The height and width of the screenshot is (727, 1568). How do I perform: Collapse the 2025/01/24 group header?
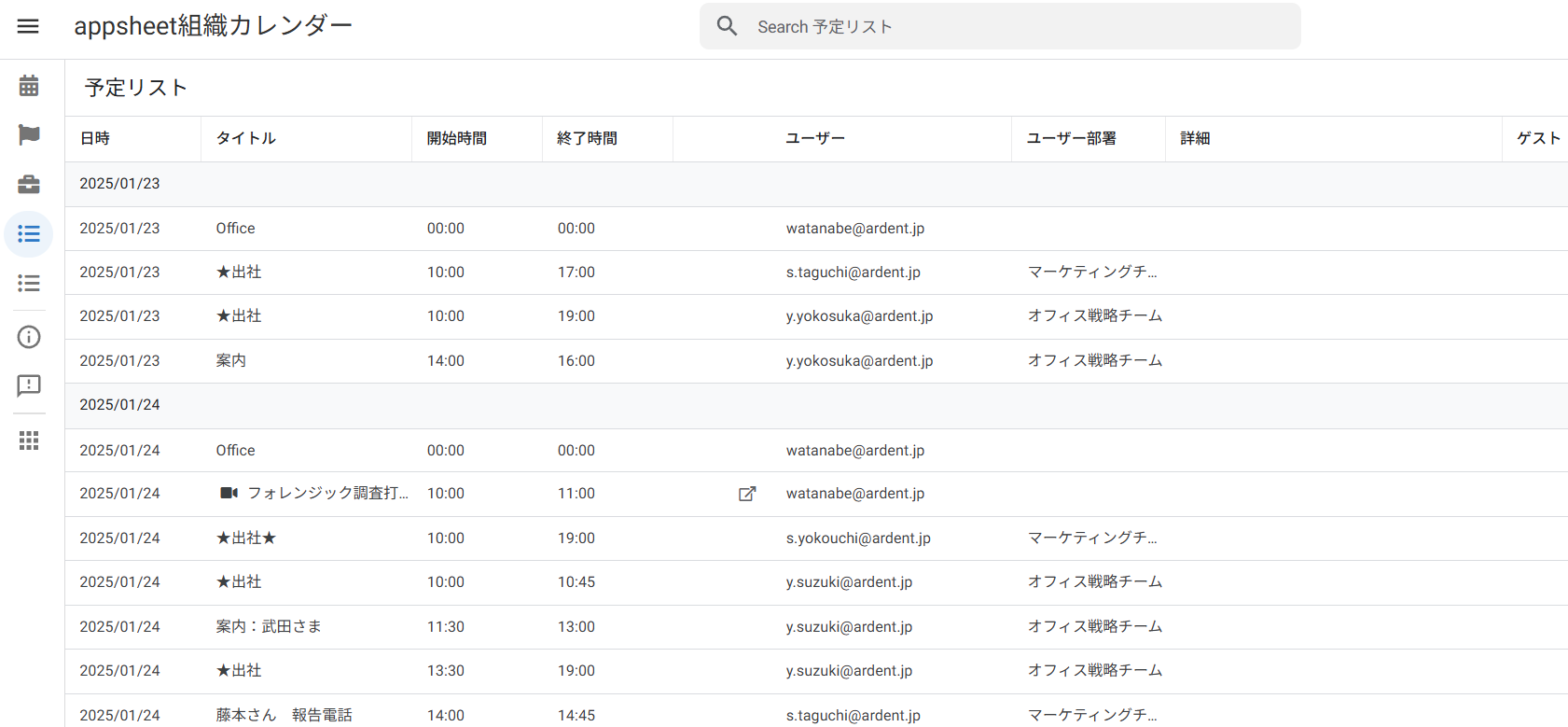point(120,405)
